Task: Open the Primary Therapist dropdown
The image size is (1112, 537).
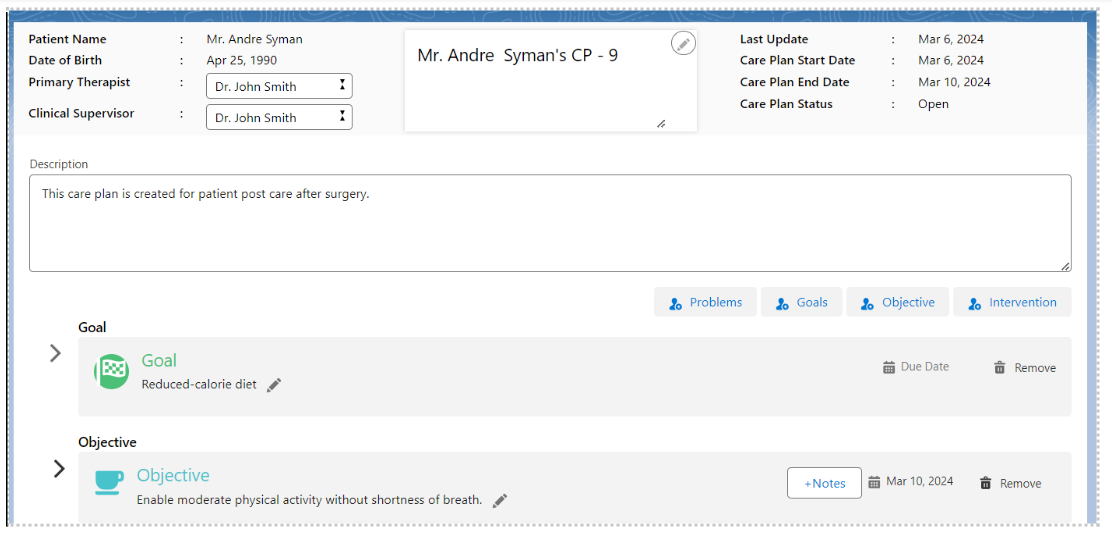Action: [279, 86]
